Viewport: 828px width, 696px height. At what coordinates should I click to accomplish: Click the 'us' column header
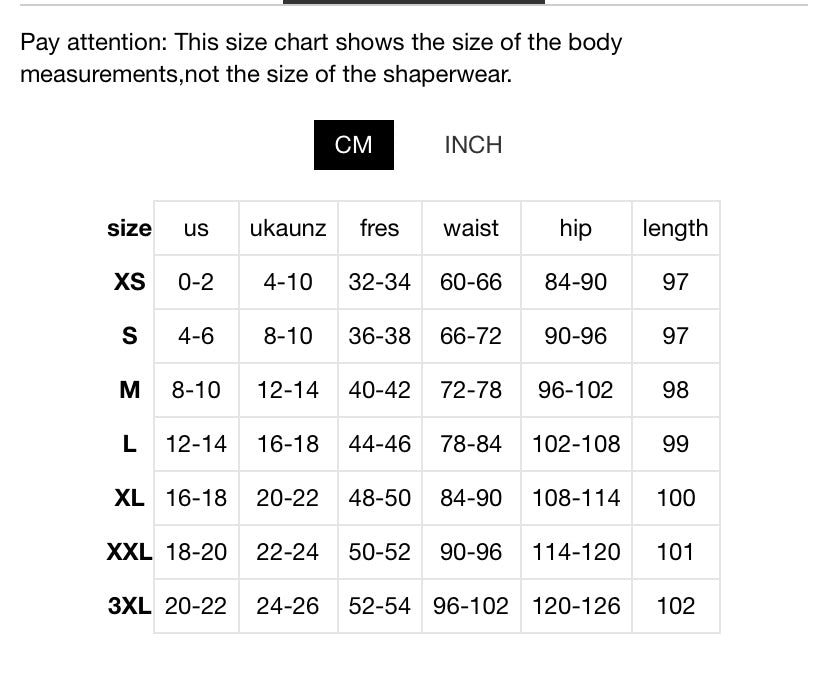(x=196, y=228)
